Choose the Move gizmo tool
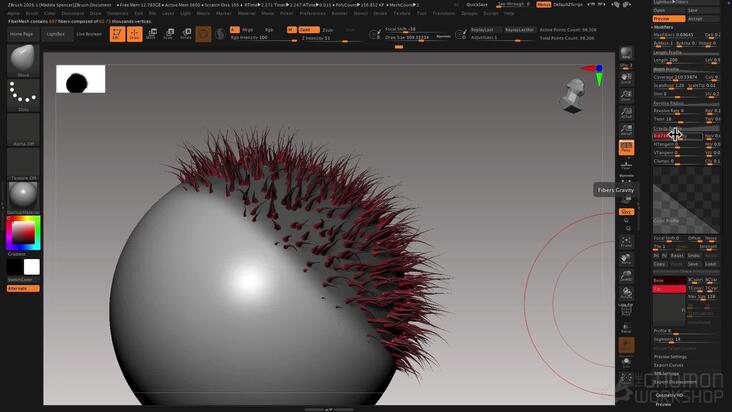732x412 pixels. tap(152, 34)
